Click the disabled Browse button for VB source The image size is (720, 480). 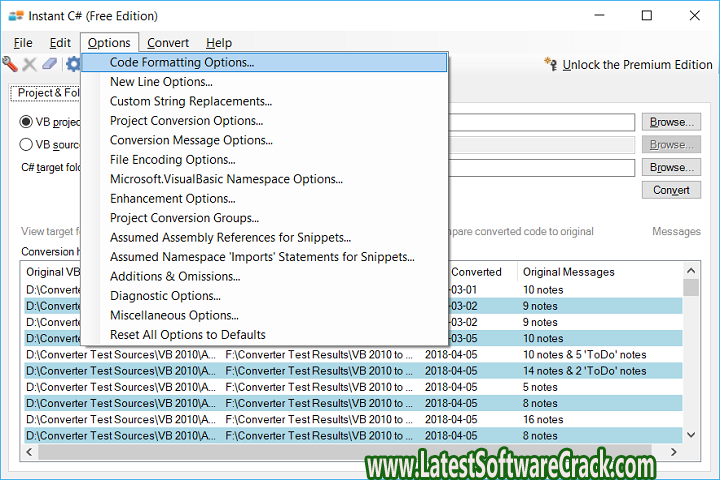[671, 145]
